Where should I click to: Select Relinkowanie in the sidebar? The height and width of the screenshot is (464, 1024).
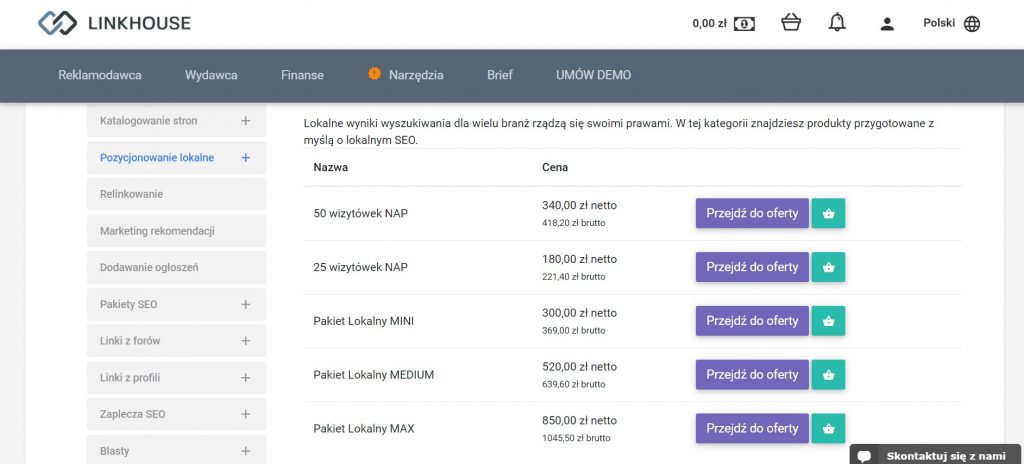coord(176,194)
